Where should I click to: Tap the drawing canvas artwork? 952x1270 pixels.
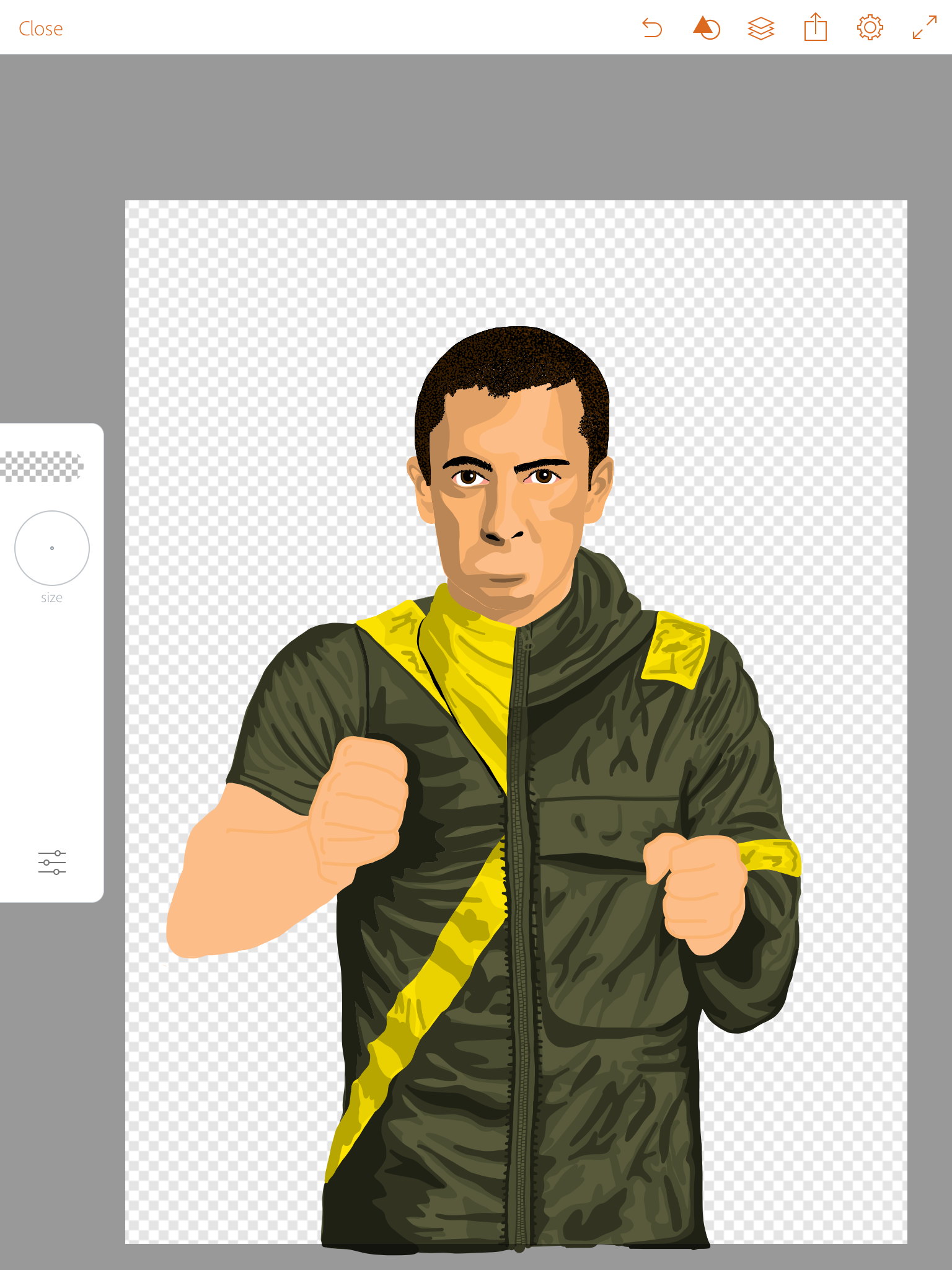click(516, 722)
